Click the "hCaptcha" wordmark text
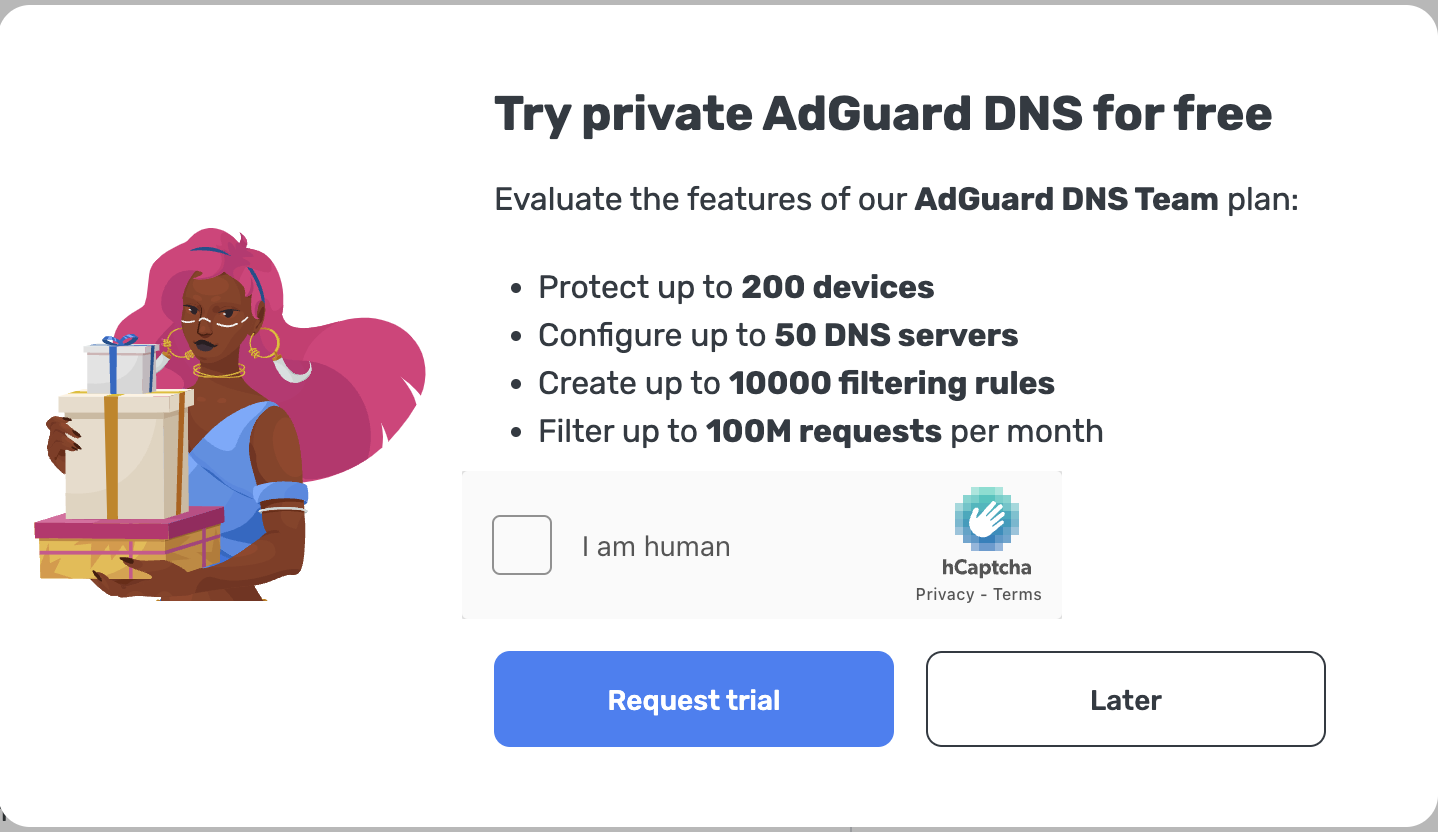This screenshot has width=1438, height=832. [986, 568]
